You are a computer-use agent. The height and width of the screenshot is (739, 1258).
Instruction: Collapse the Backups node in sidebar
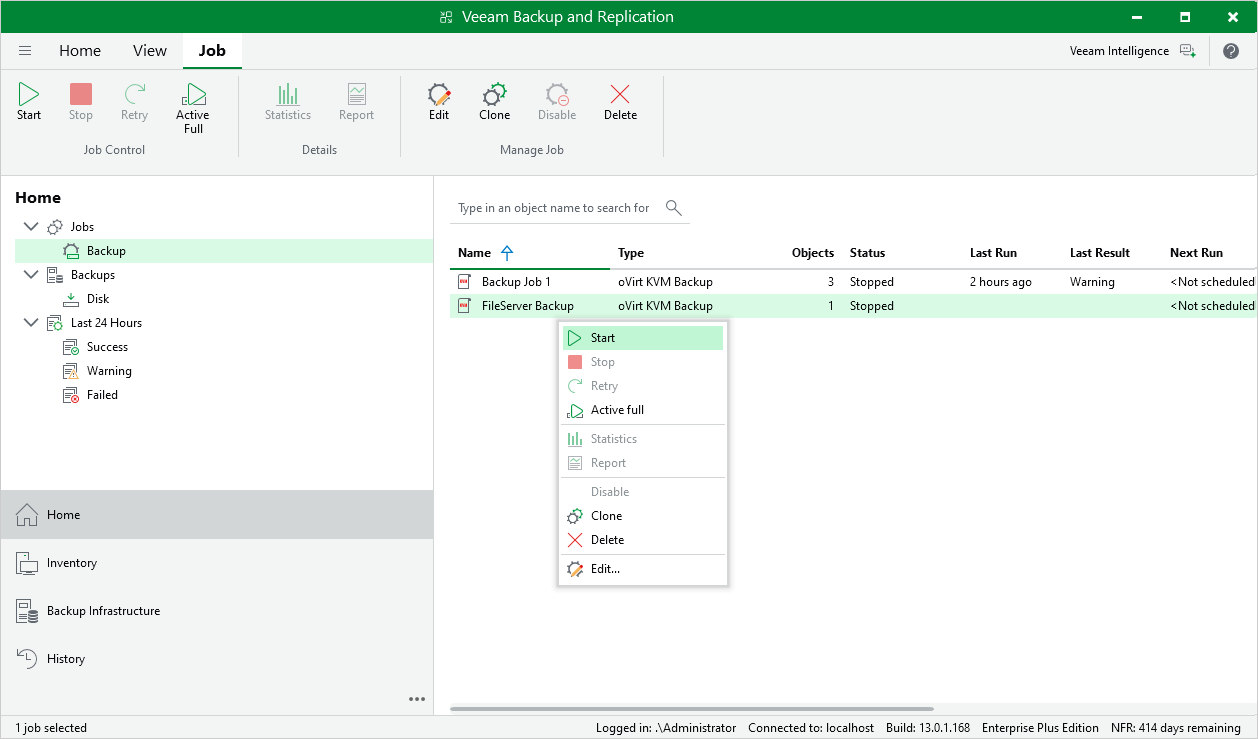click(31, 274)
